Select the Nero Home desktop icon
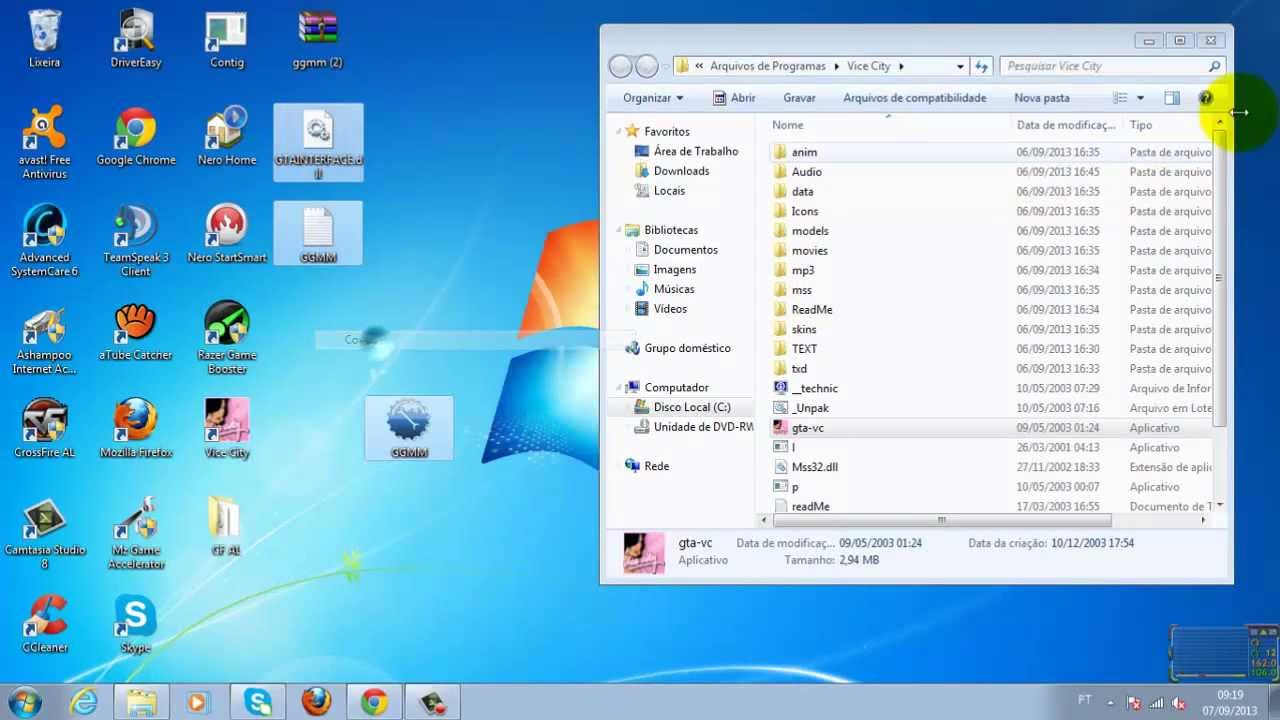Screen dimensions: 1280x720 227,137
